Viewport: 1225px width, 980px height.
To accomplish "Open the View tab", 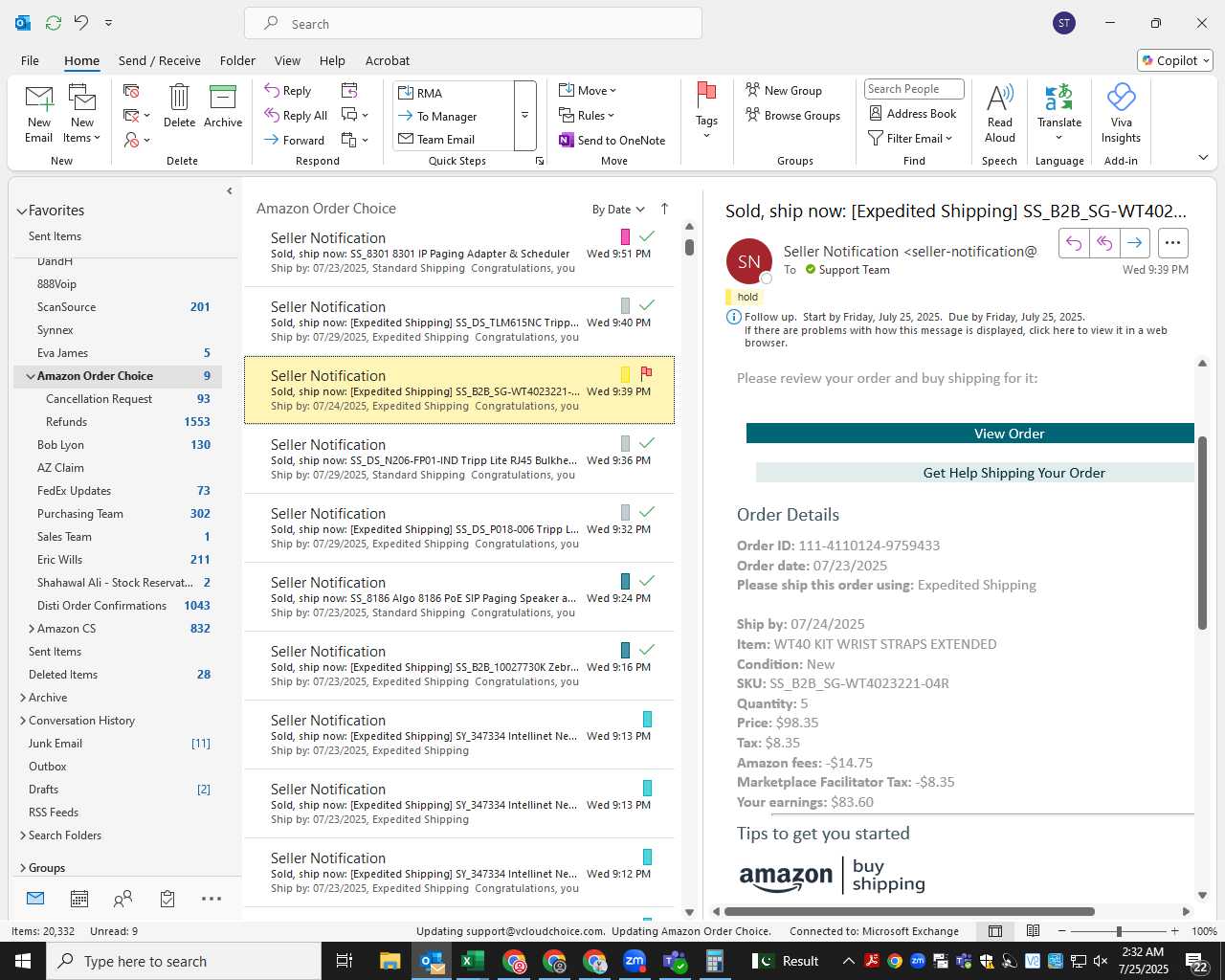I will tap(287, 60).
